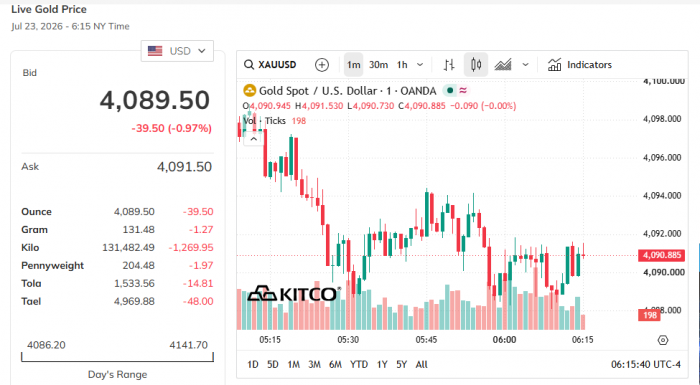The width and height of the screenshot is (700, 385).
Task: Click the Kitco logo on chart
Action: [294, 293]
